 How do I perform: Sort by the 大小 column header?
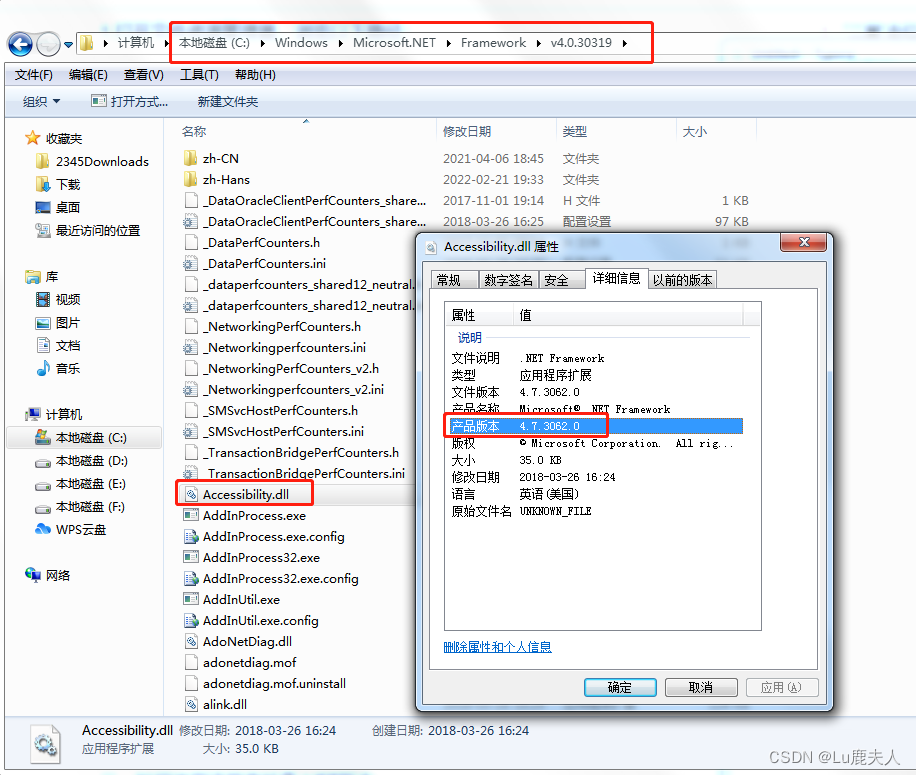click(695, 131)
